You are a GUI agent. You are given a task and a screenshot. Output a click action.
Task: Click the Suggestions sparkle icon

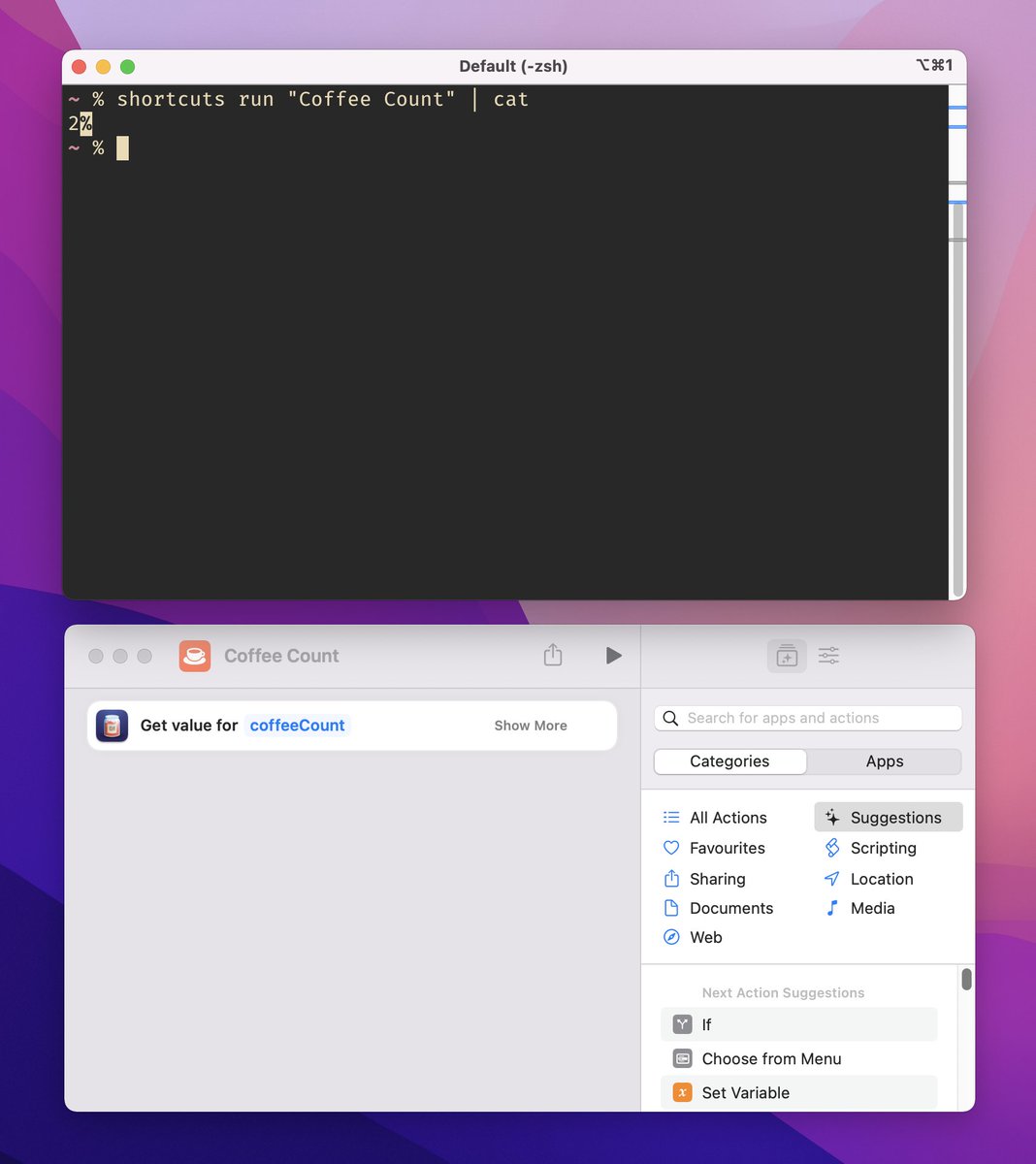[832, 818]
